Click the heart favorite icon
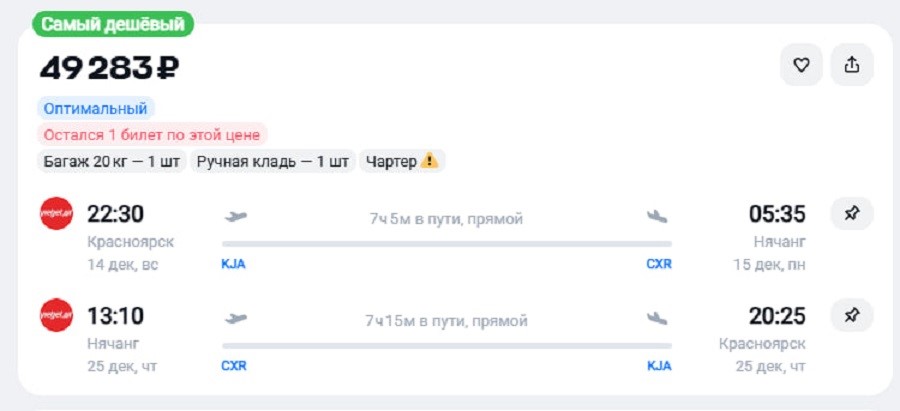This screenshot has width=900, height=411. 801,65
